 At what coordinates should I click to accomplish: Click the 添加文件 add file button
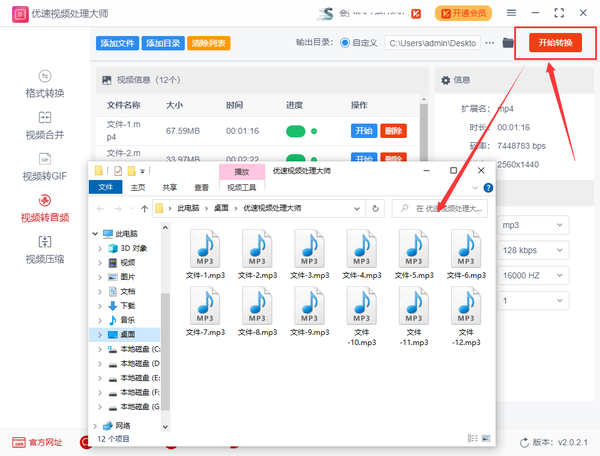pyautogui.click(x=117, y=43)
